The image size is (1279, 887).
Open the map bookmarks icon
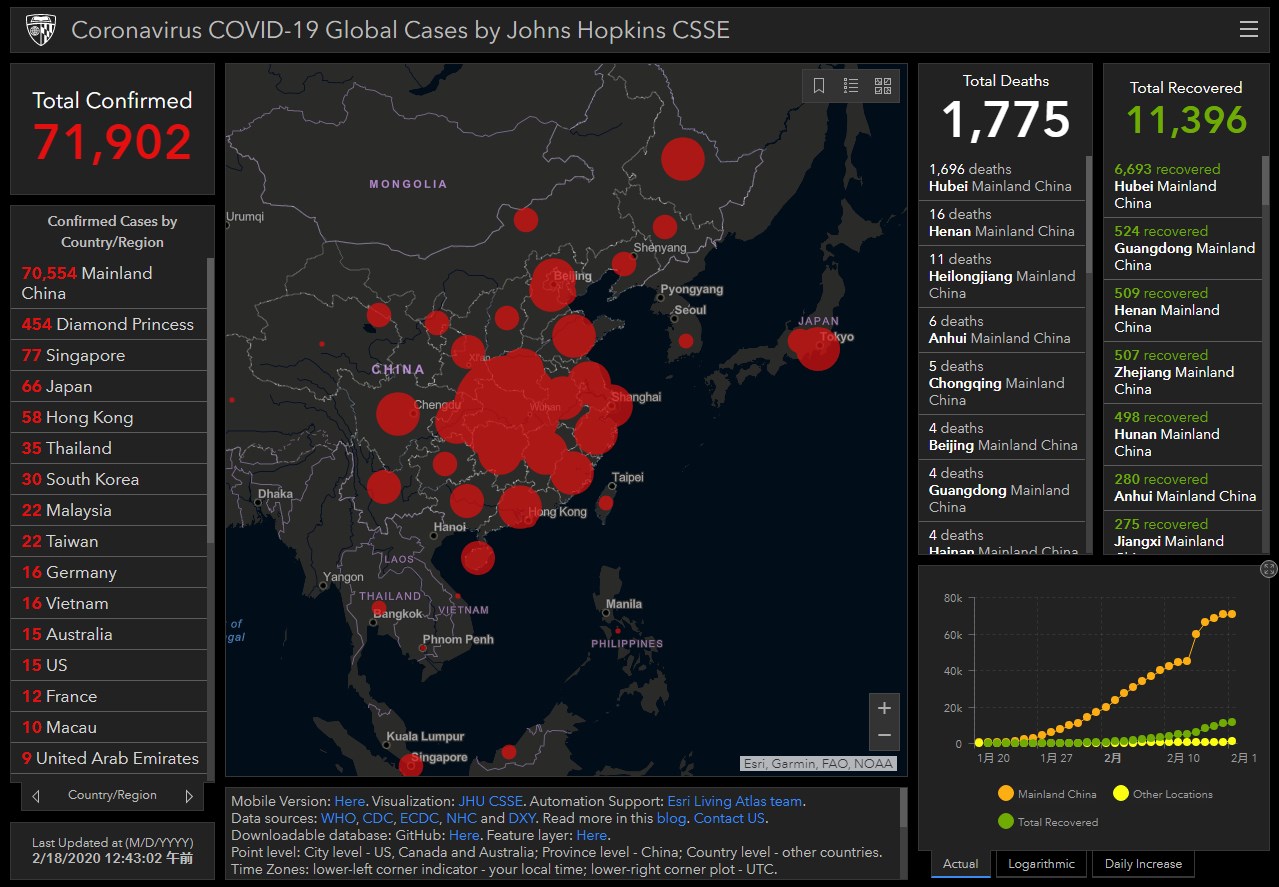(819, 86)
